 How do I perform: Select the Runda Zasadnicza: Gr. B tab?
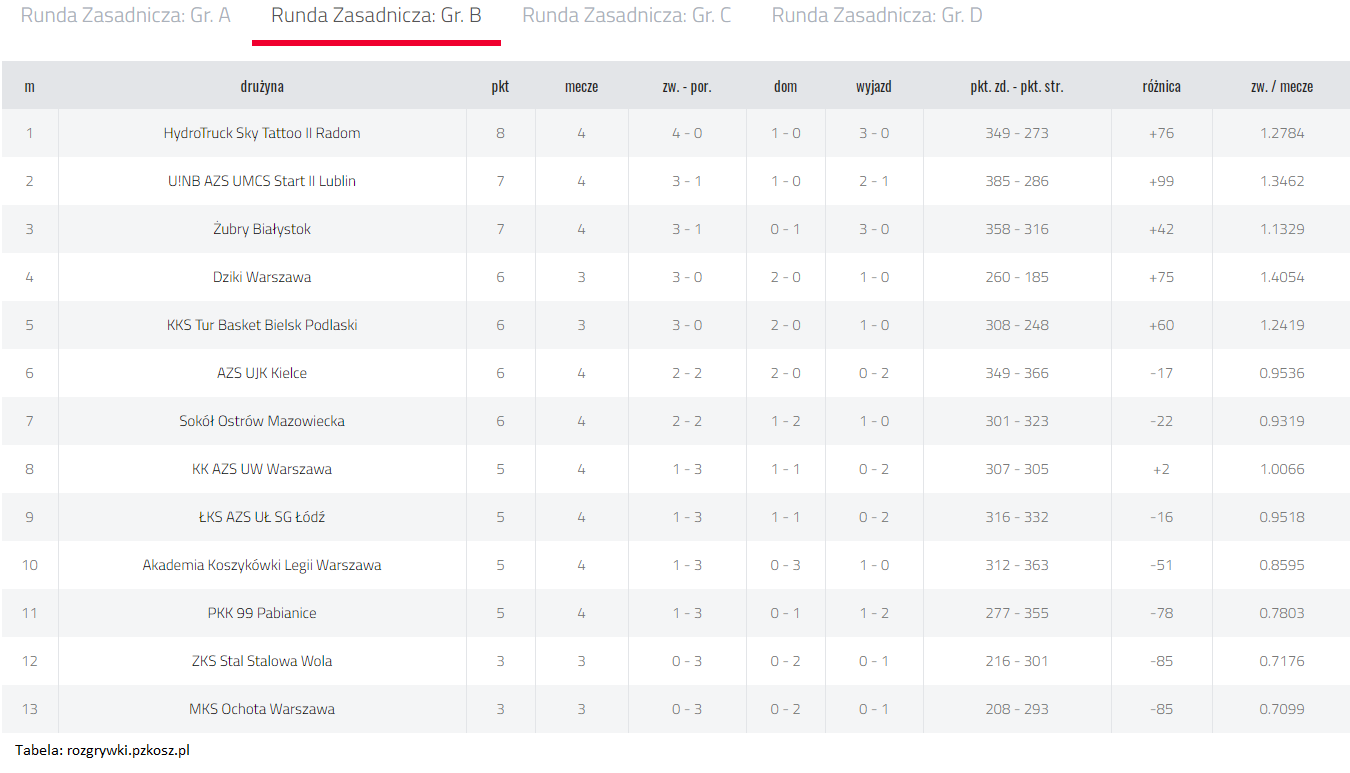tap(376, 16)
